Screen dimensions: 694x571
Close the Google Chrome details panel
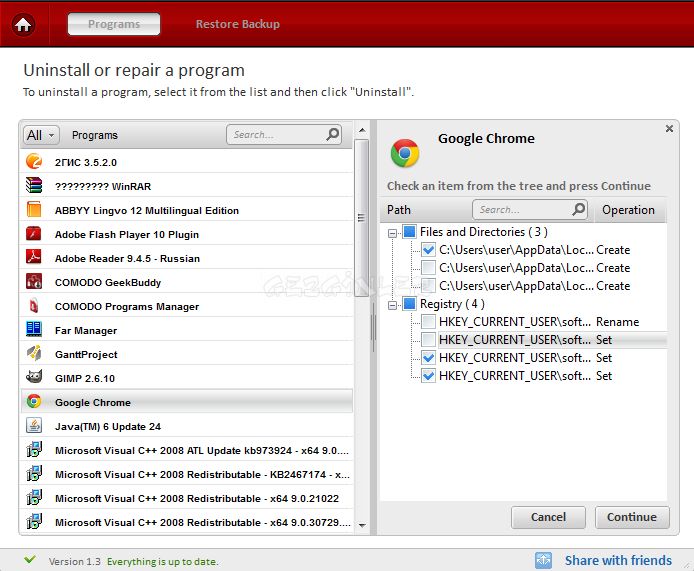click(669, 128)
